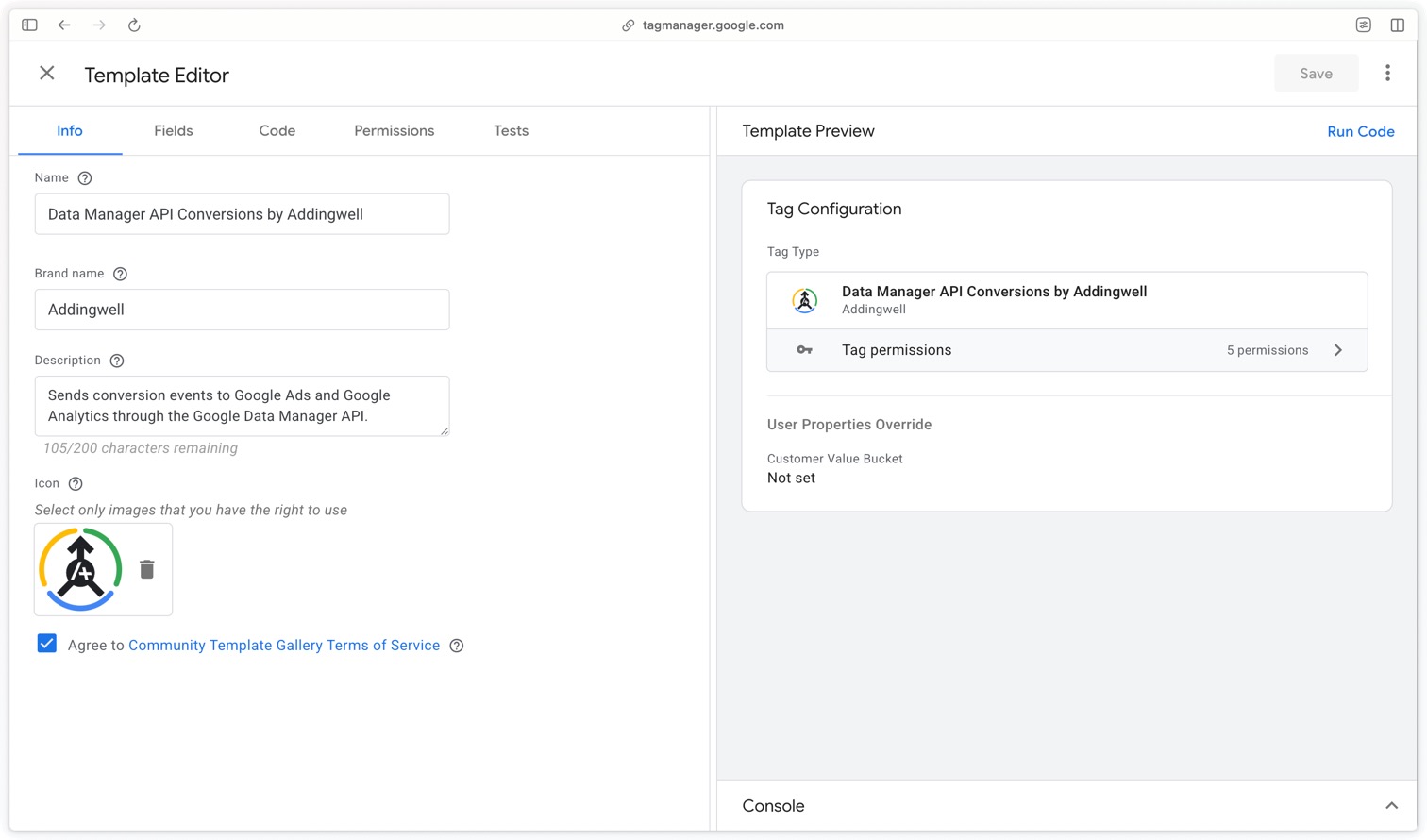Viewport: 1427px width, 840px height.
Task: Click the 'Template Preview' heading
Action: 808,131
